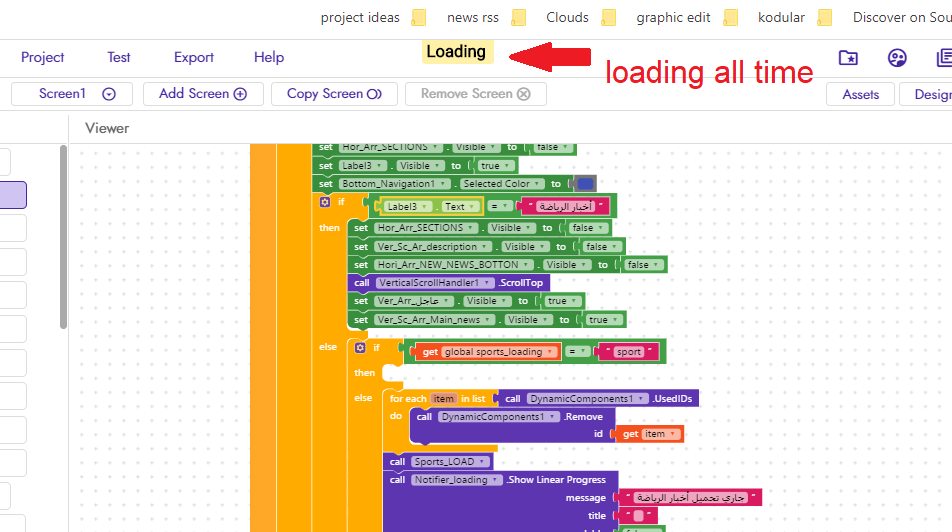Open the Ver_Sc_Ar_description component dropdown
952x532 pixels.
click(433, 247)
